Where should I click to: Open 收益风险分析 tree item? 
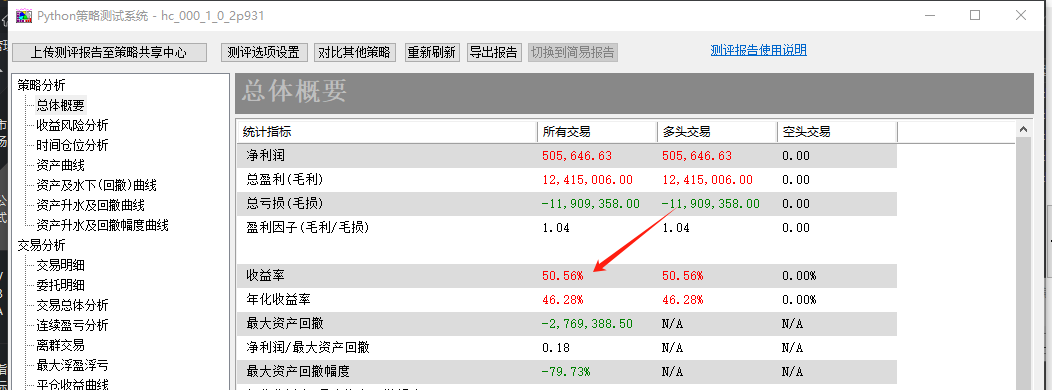pyautogui.click(x=72, y=126)
